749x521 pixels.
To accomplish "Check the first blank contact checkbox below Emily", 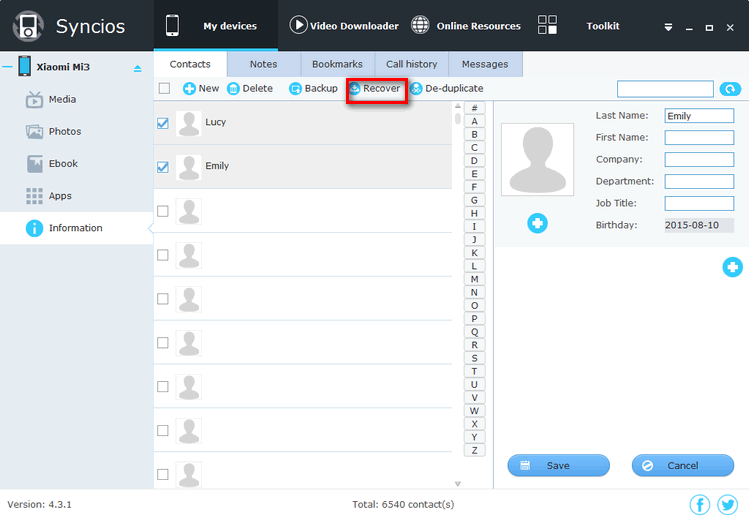I will (163, 211).
